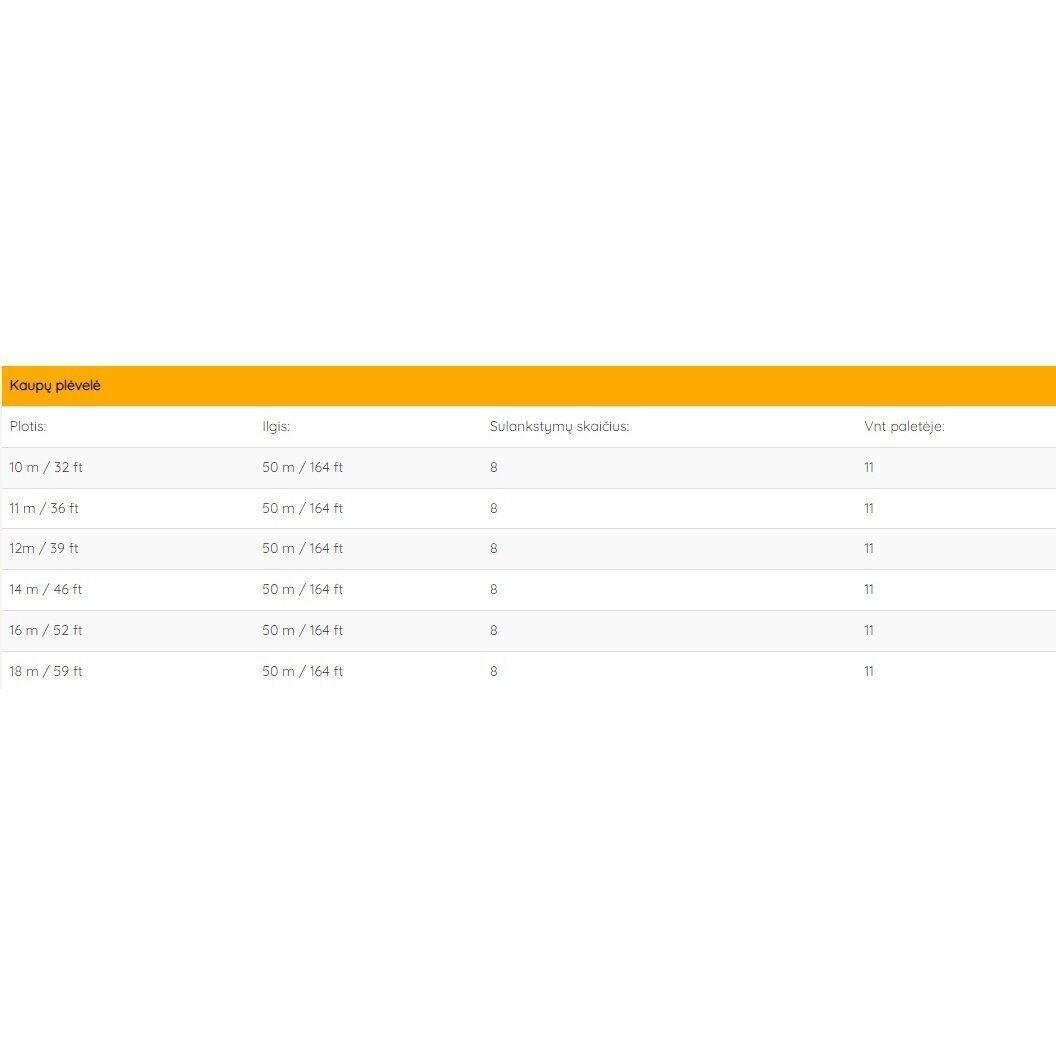Click units per pallet in the 10 m row
1056x1056 pixels.
tap(869, 467)
